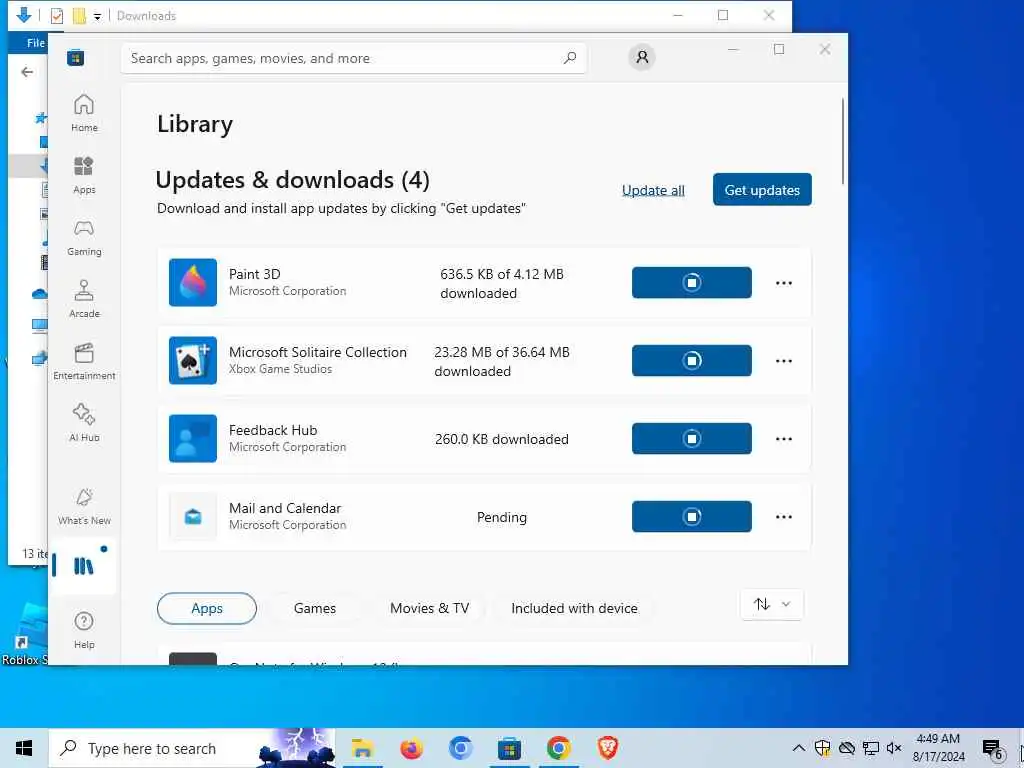Open the Apps section in Store sidebar
1024x768 pixels.
[x=84, y=175]
